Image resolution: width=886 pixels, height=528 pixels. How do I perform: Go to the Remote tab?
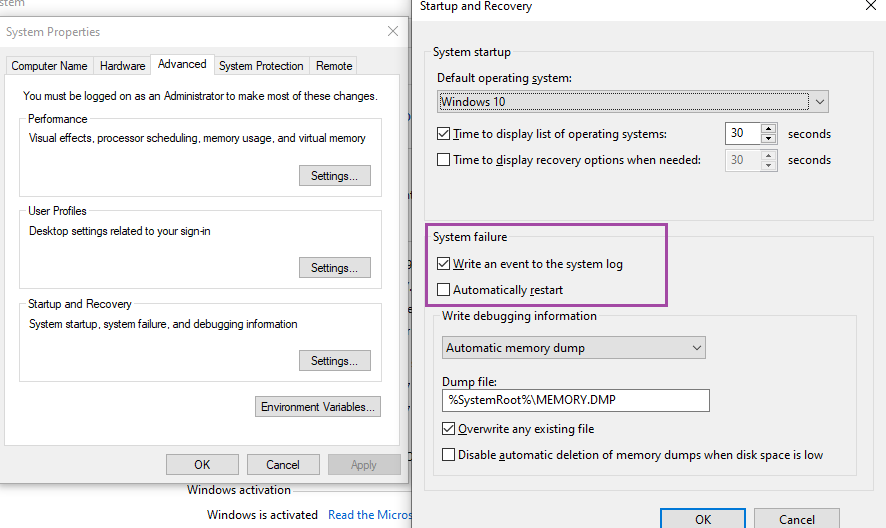pos(334,66)
